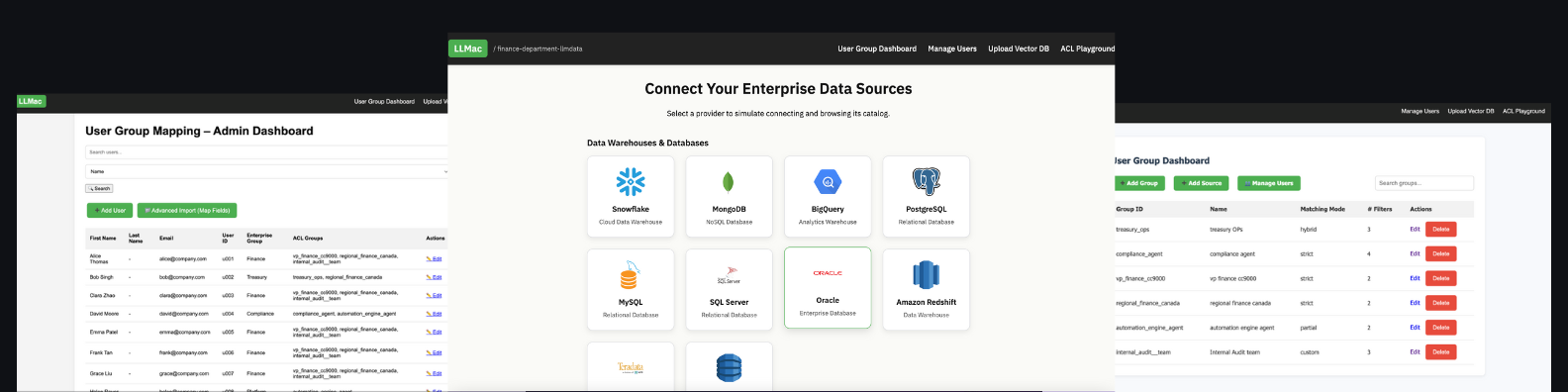Edit Emma Patel row in Admin Dashboard
This screenshot has height=392, width=1568.
[434, 332]
